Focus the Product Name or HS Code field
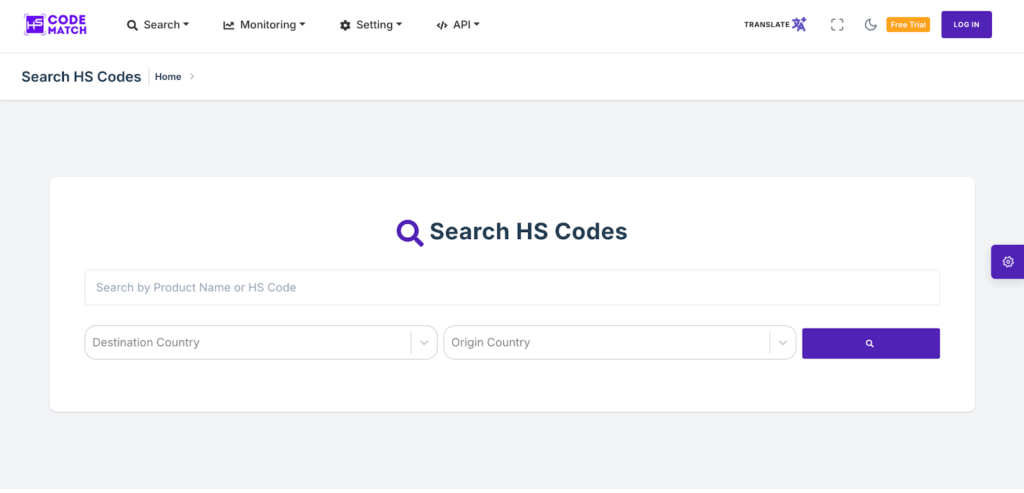This screenshot has height=493, width=1024. (511, 288)
